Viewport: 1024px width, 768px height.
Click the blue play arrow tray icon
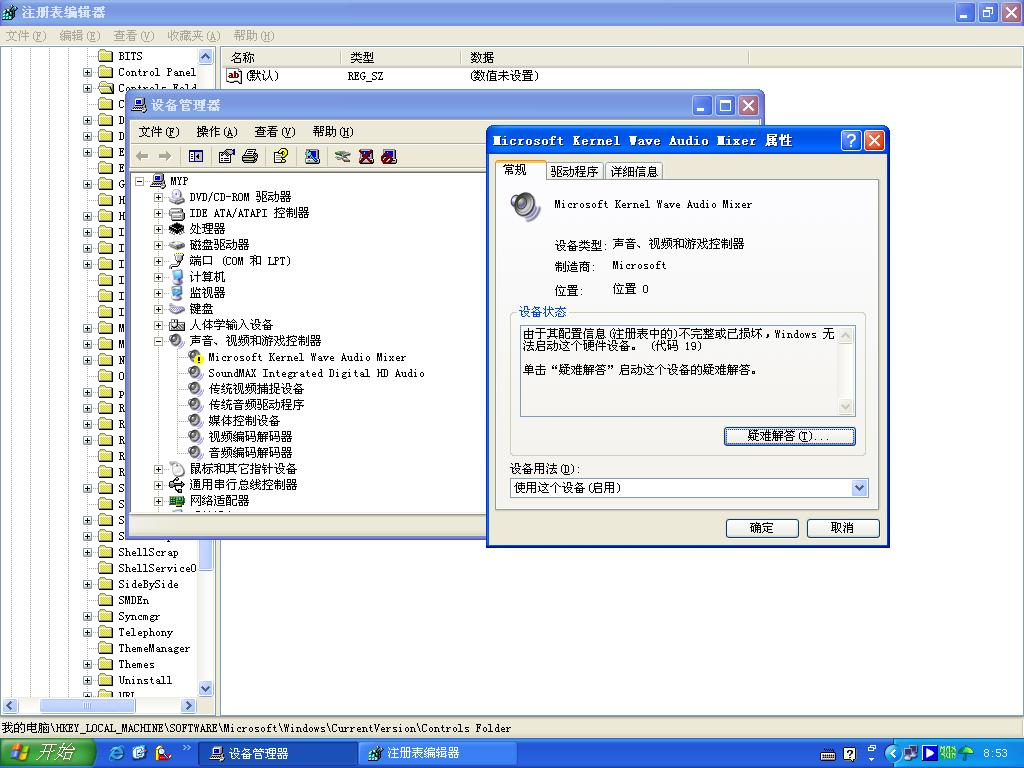click(929, 753)
